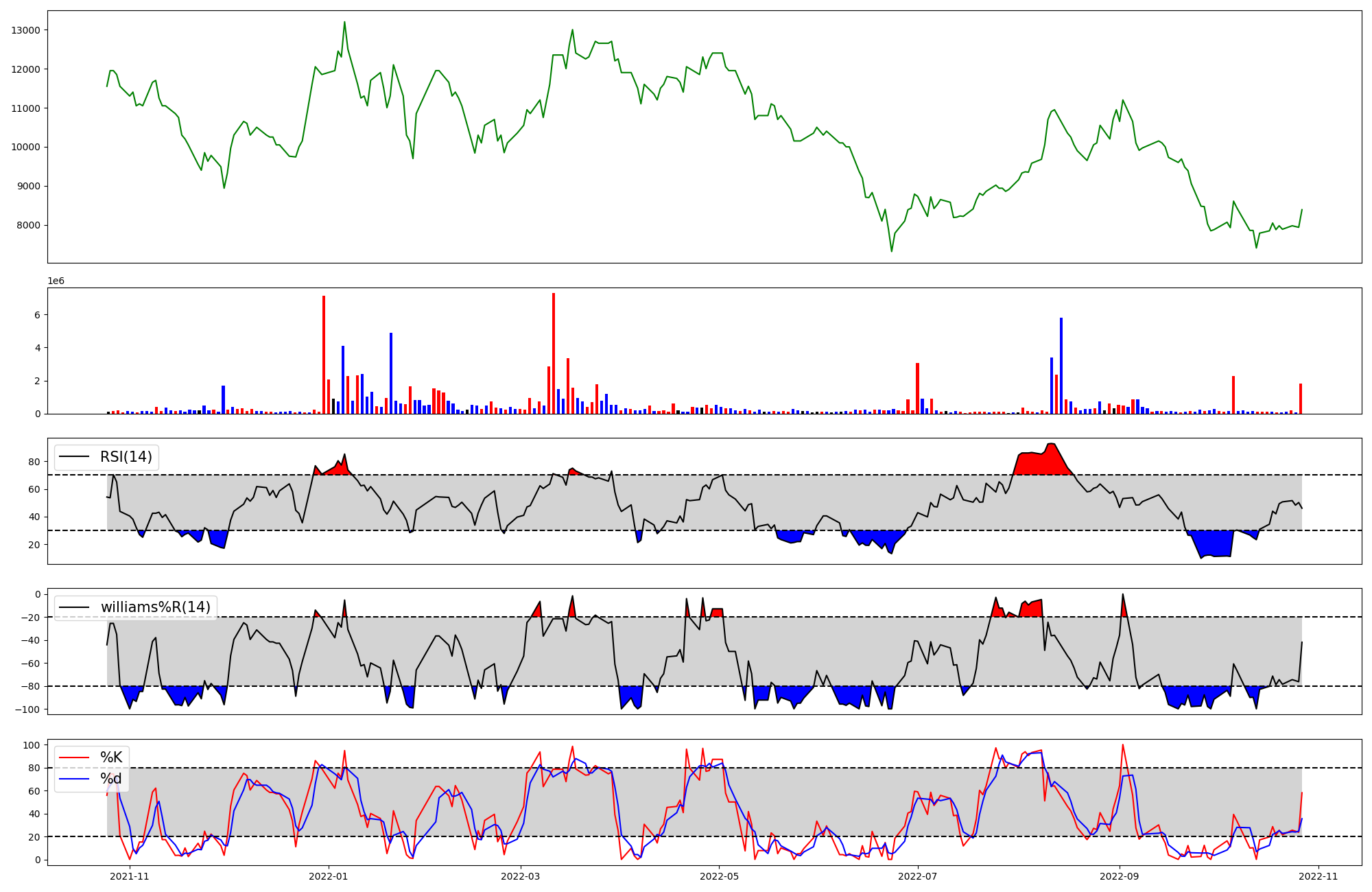The width and height of the screenshot is (1372, 892).
Task: Click the 2022-05 date tick label
Action: coord(719,876)
